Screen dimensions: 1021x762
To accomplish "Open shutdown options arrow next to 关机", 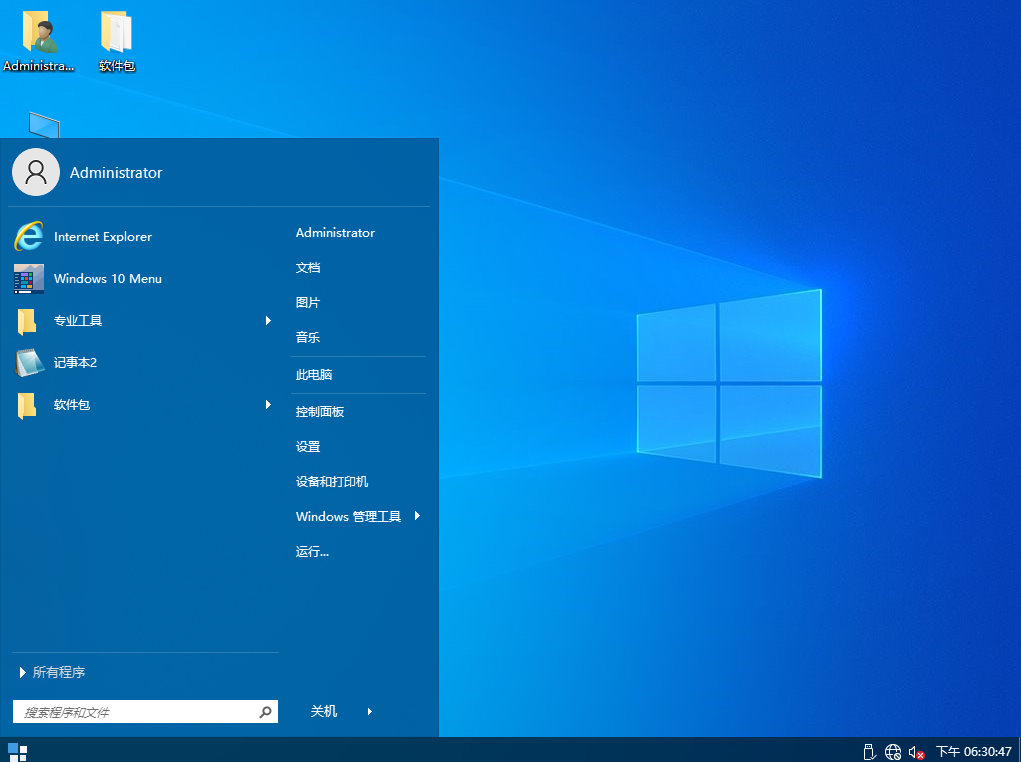I will (370, 711).
